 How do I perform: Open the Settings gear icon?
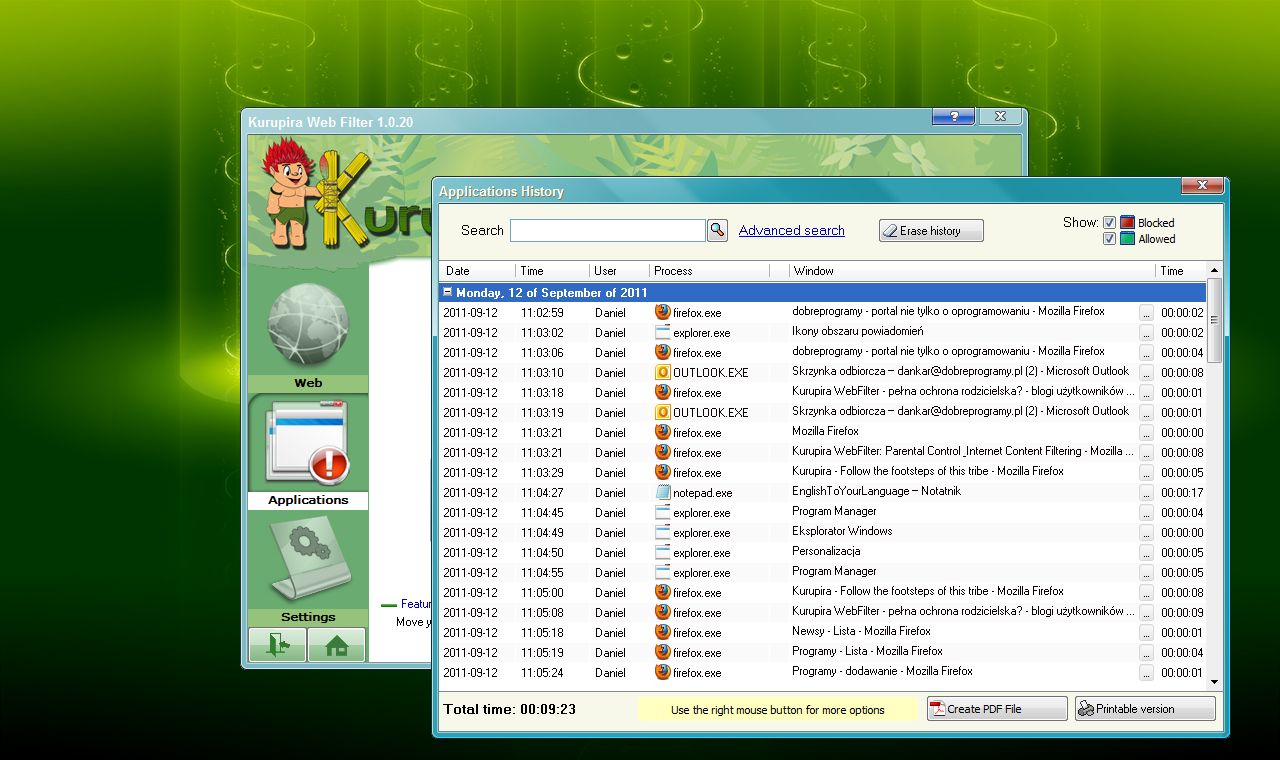[308, 558]
